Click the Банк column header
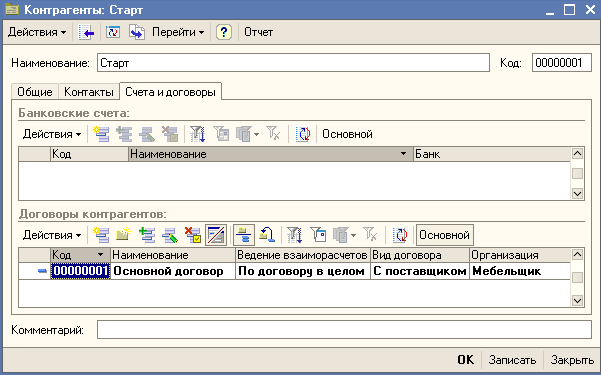This screenshot has height=375, width=601. [x=492, y=154]
